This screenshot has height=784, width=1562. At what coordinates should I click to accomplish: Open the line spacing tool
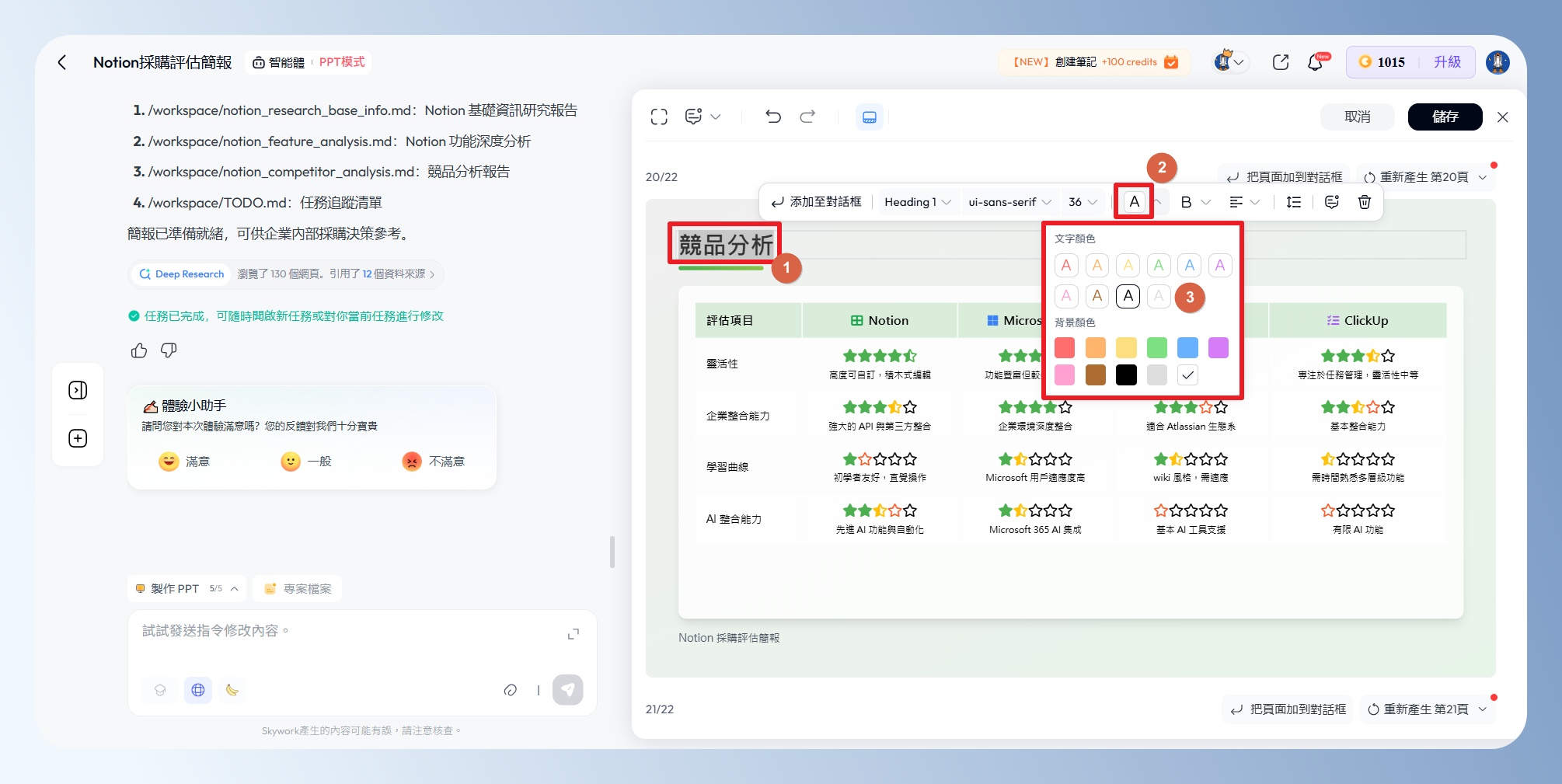click(x=1293, y=202)
